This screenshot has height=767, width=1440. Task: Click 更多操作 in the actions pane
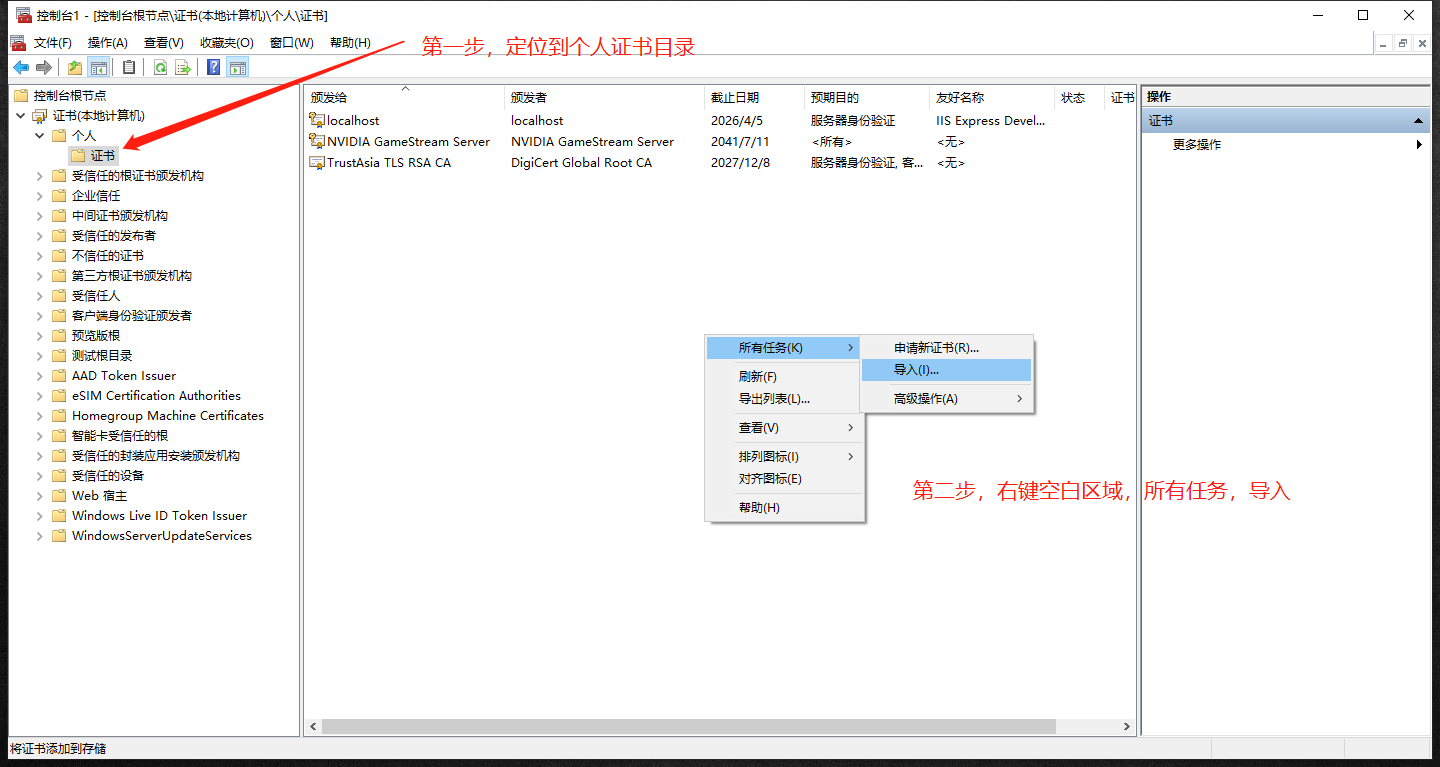pos(1197,144)
